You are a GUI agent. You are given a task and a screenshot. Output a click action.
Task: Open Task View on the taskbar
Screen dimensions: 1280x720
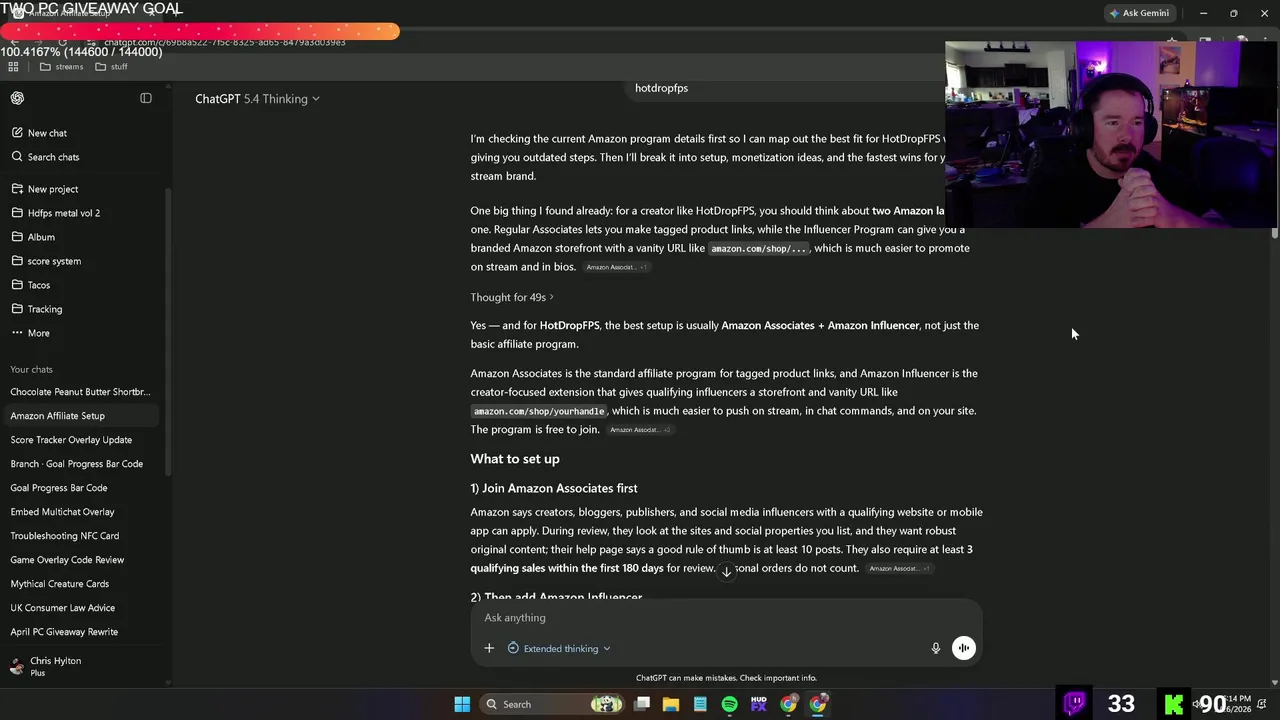click(x=642, y=704)
